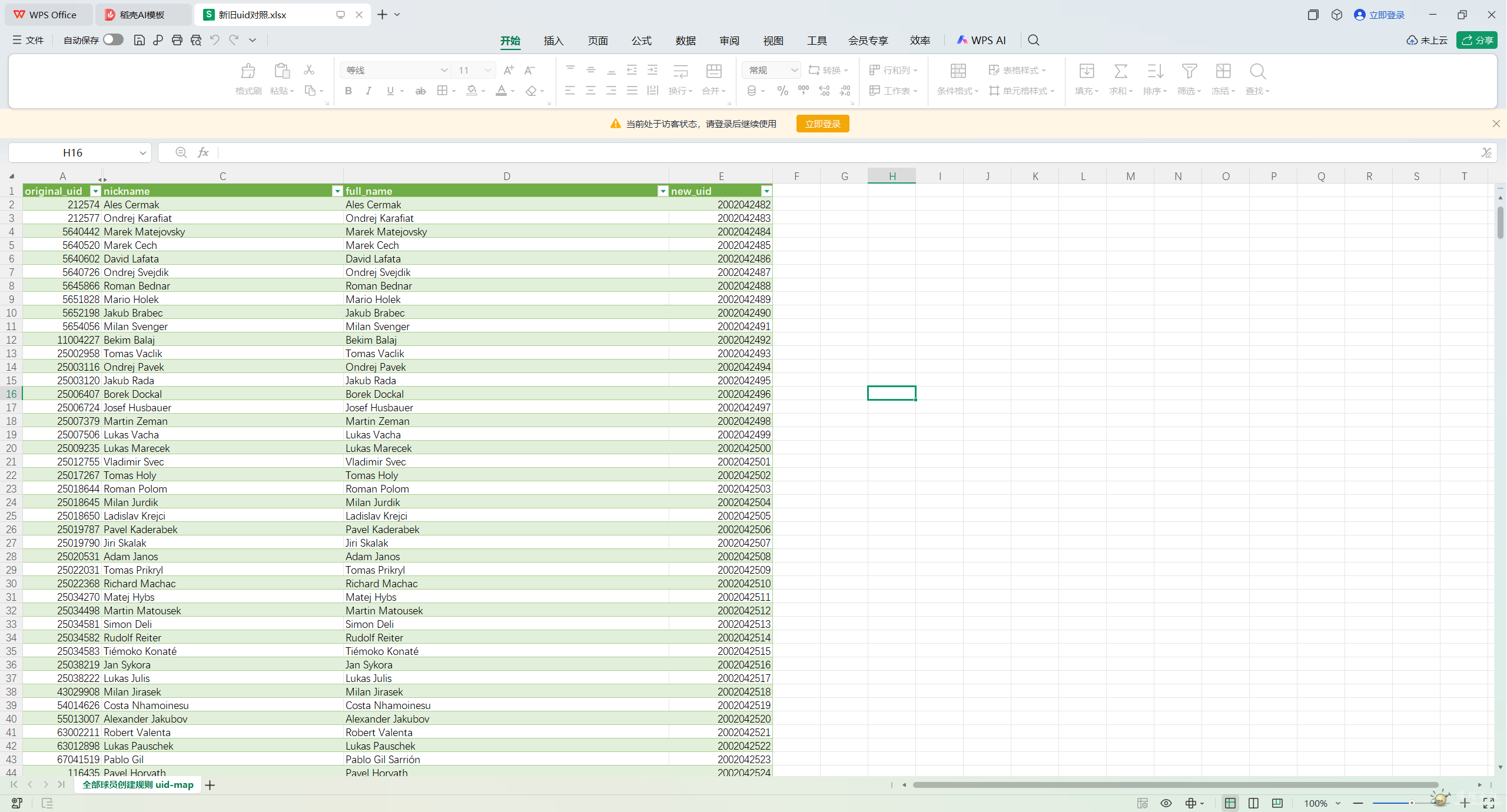Image resolution: width=1507 pixels, height=812 pixels.
Task: Switch to page break preview in status bar
Action: coord(1277,803)
